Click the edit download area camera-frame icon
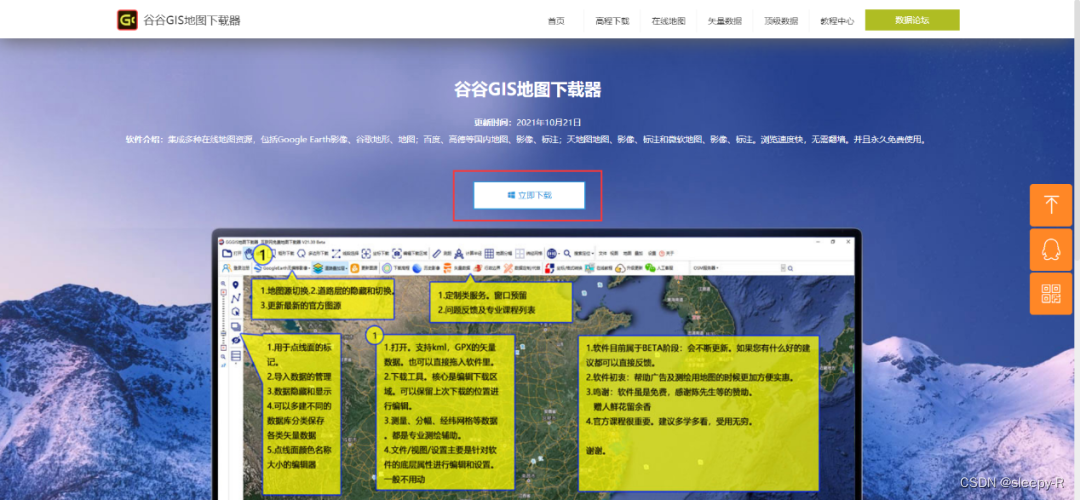 coord(397,253)
